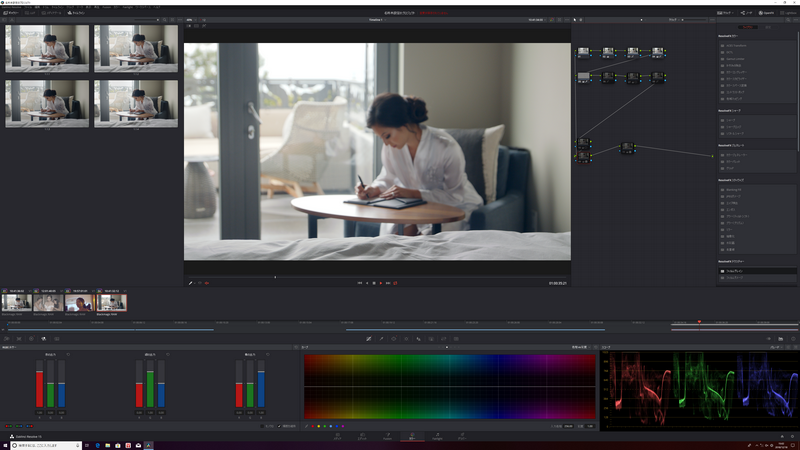This screenshot has width=800, height=450.
Task: Open the Sizing palette icon
Action: coord(443,339)
